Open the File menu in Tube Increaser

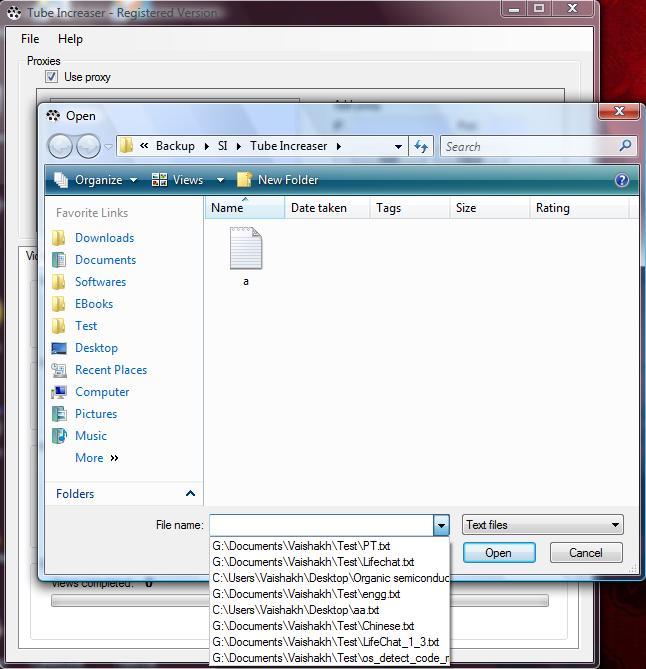pyautogui.click(x=30, y=39)
